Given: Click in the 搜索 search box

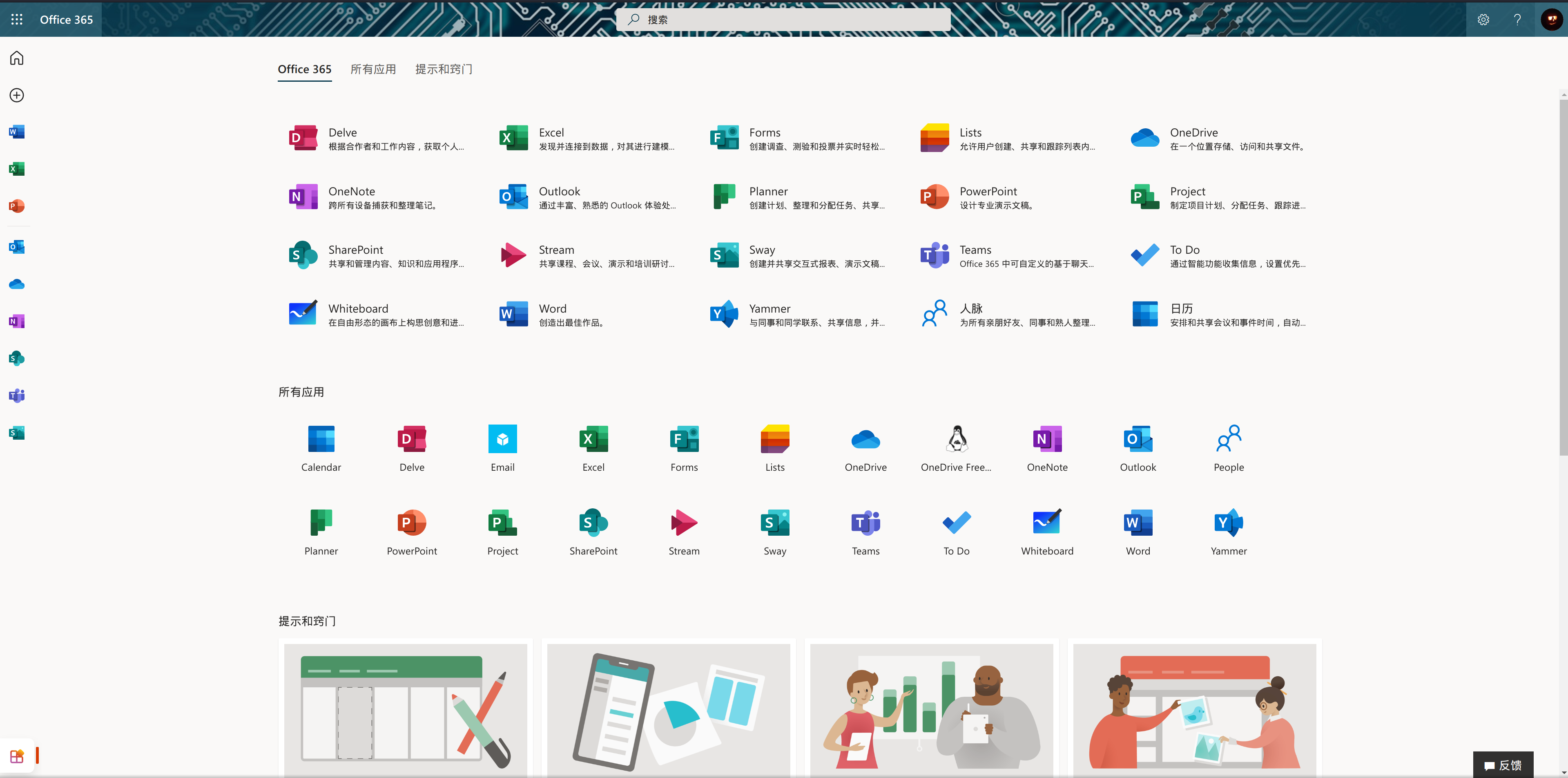Looking at the screenshot, I should [x=783, y=20].
